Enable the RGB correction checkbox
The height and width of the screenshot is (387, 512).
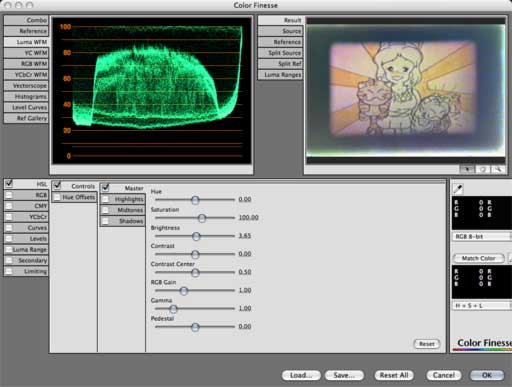coord(9,195)
